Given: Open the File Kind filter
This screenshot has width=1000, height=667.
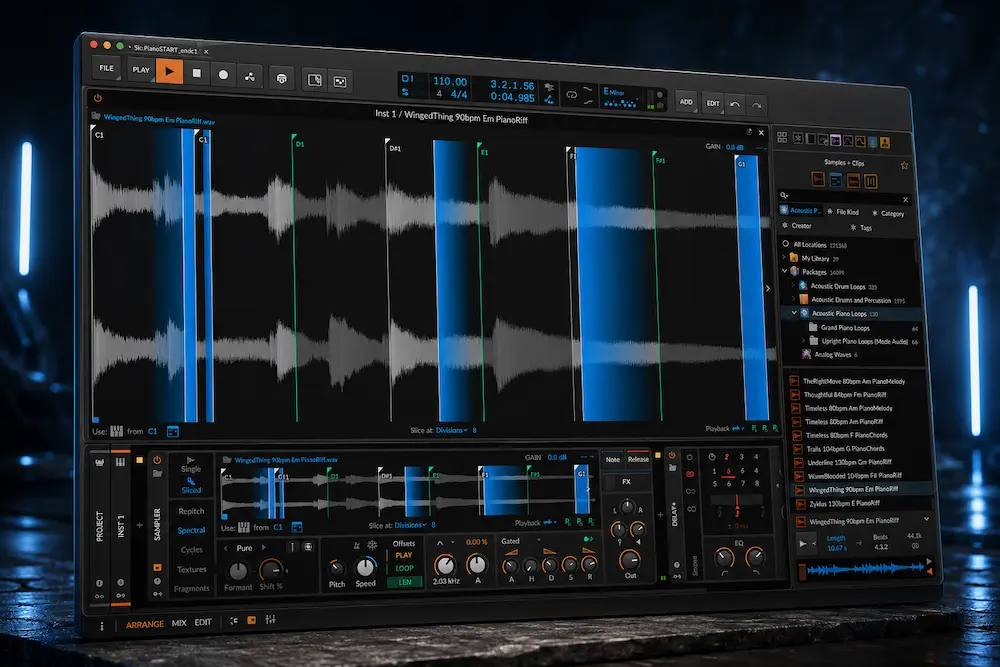Looking at the screenshot, I should click(x=843, y=212).
